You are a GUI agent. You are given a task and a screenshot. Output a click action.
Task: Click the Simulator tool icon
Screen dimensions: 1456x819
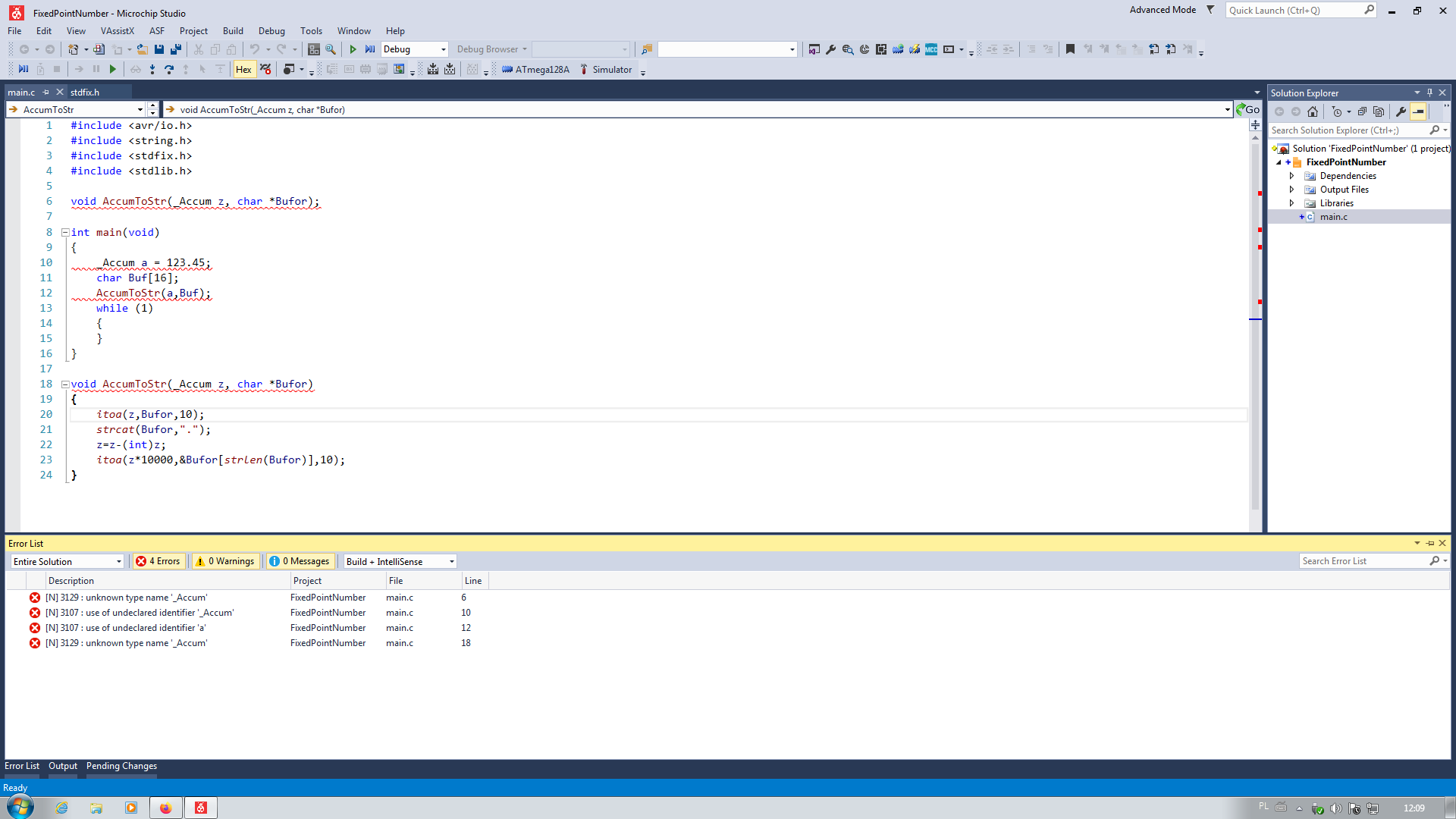(584, 70)
